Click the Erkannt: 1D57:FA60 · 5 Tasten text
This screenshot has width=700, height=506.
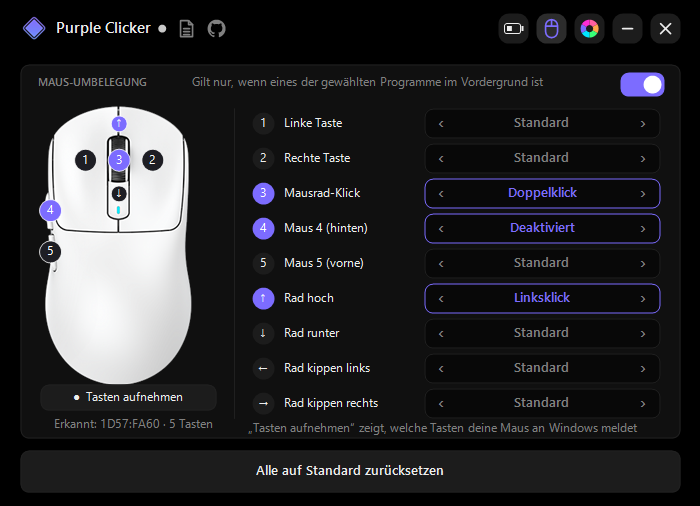tap(133, 424)
